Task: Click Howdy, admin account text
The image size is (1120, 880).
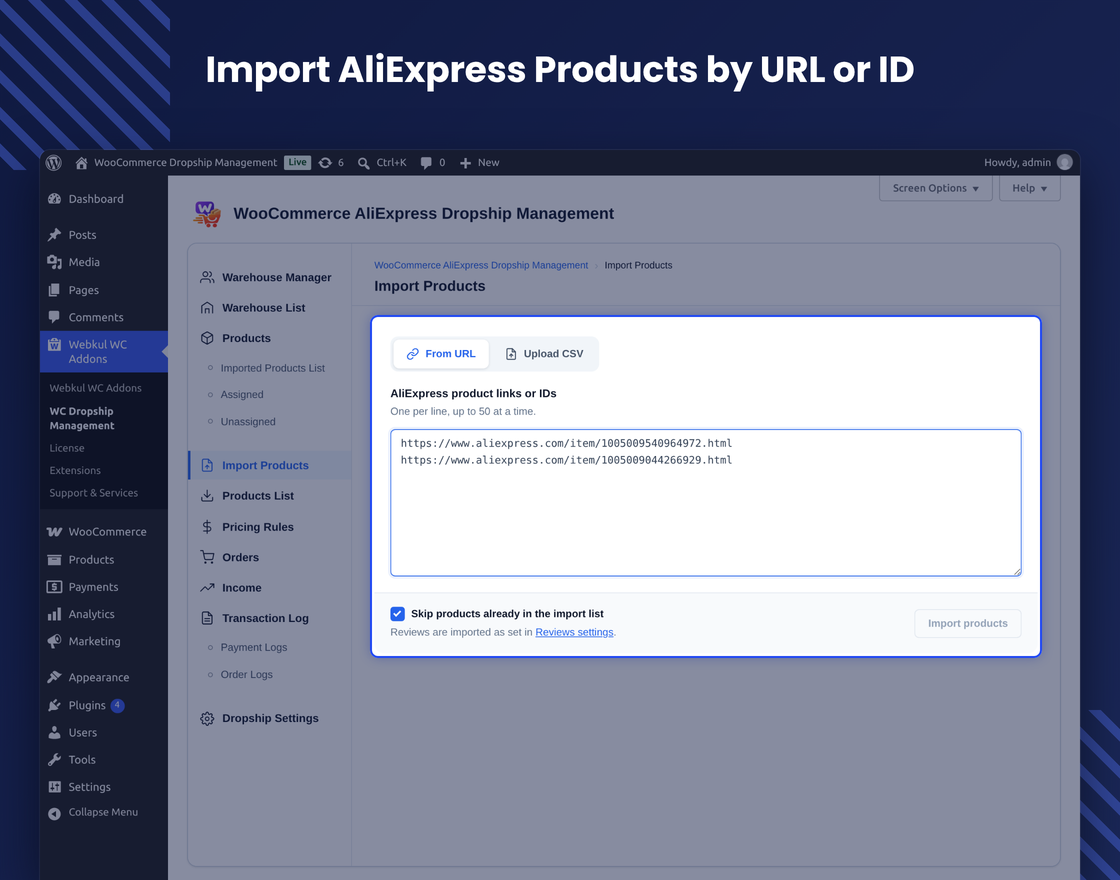Action: point(1017,163)
